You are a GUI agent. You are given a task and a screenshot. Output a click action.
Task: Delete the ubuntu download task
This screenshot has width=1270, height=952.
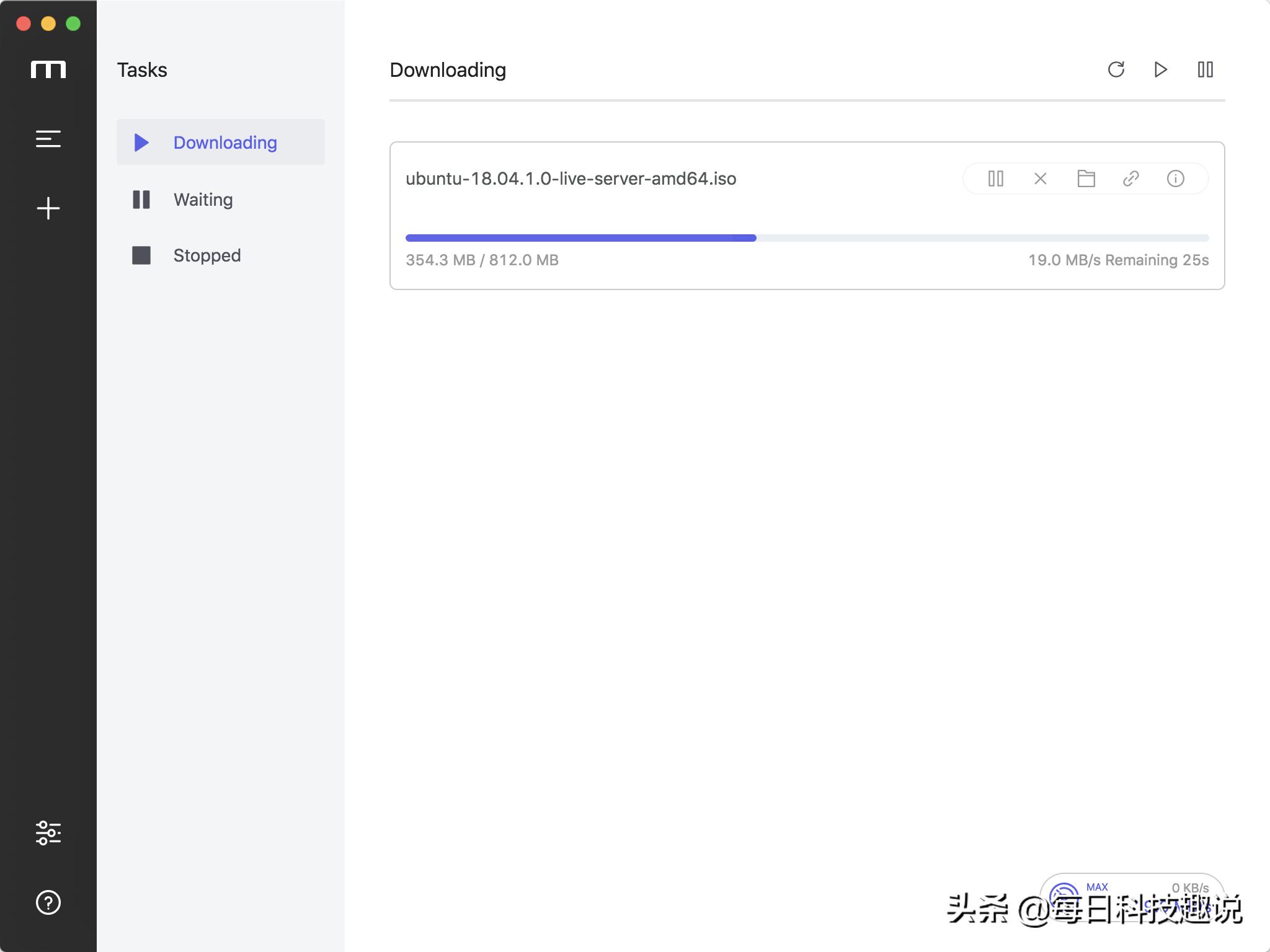tap(1040, 179)
